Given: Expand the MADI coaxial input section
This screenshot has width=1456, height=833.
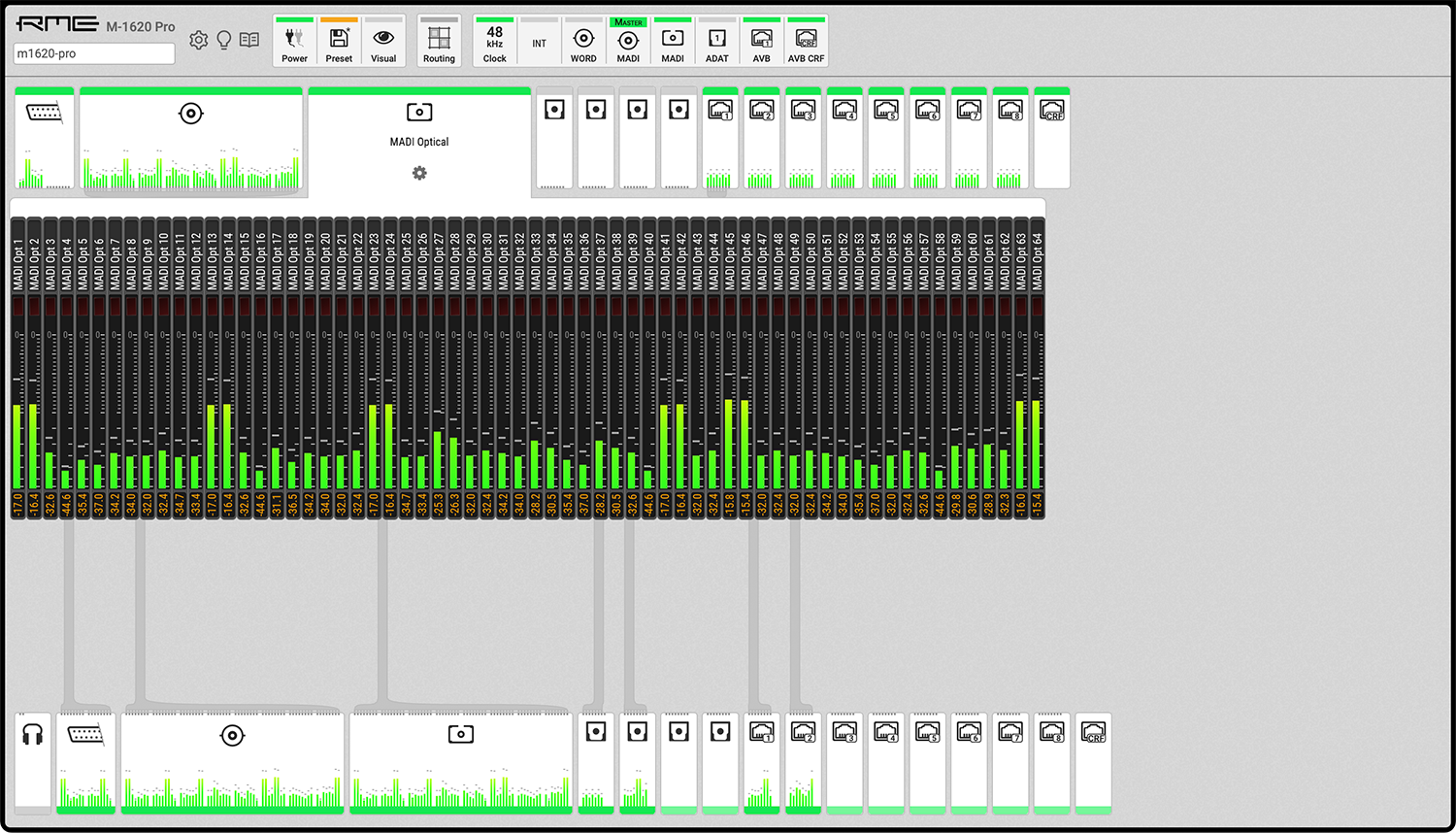Looking at the screenshot, I should (191, 115).
